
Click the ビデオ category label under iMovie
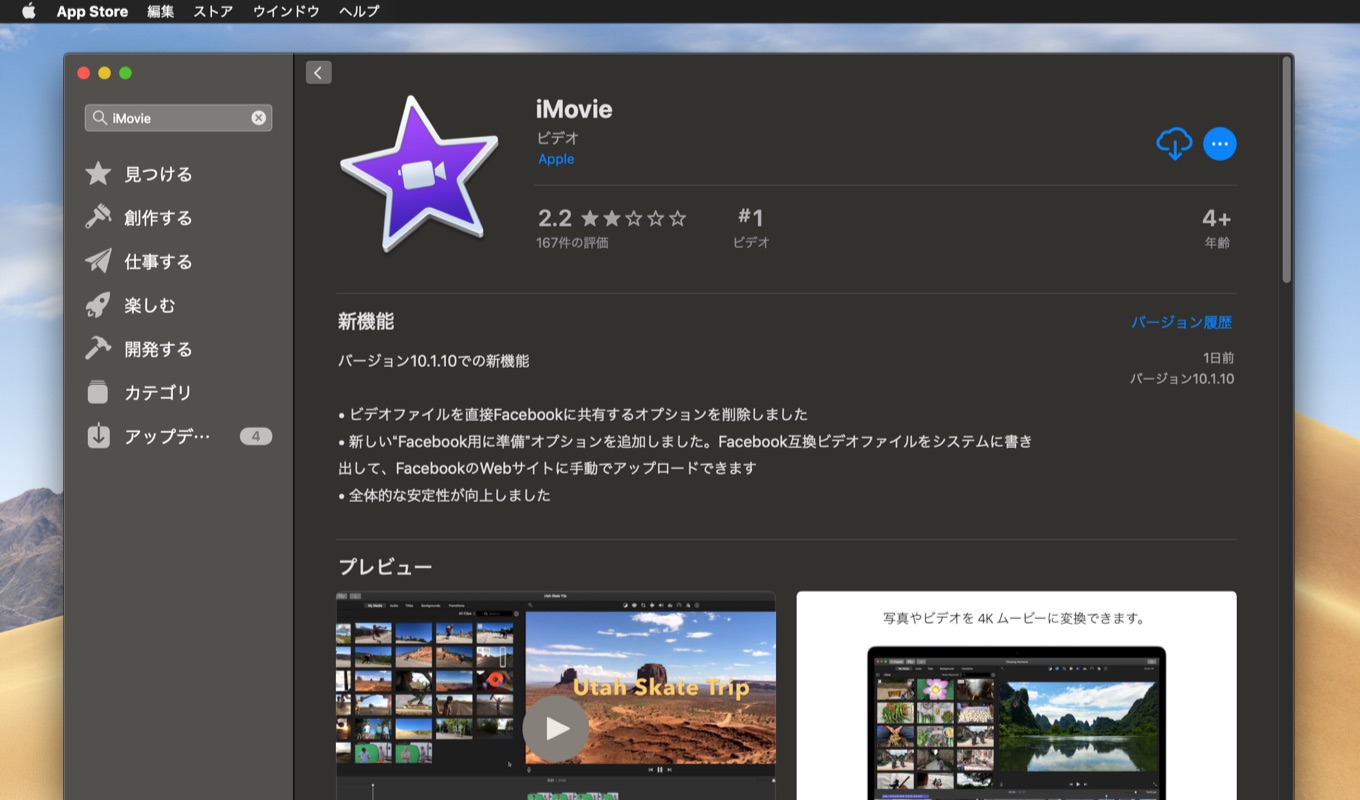click(x=558, y=138)
